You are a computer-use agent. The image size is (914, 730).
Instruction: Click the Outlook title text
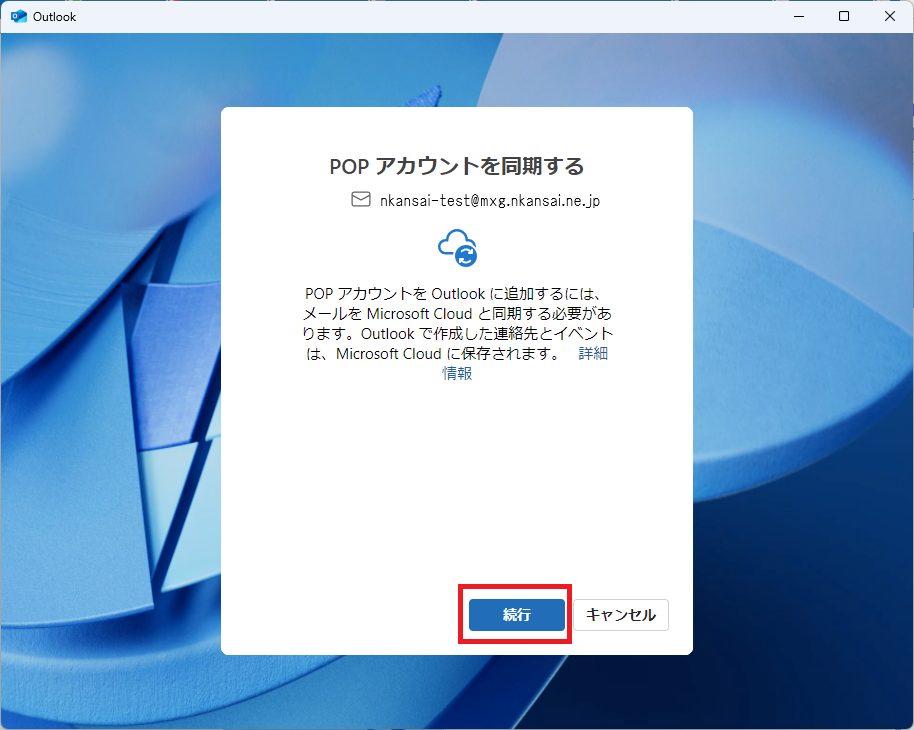click(54, 17)
